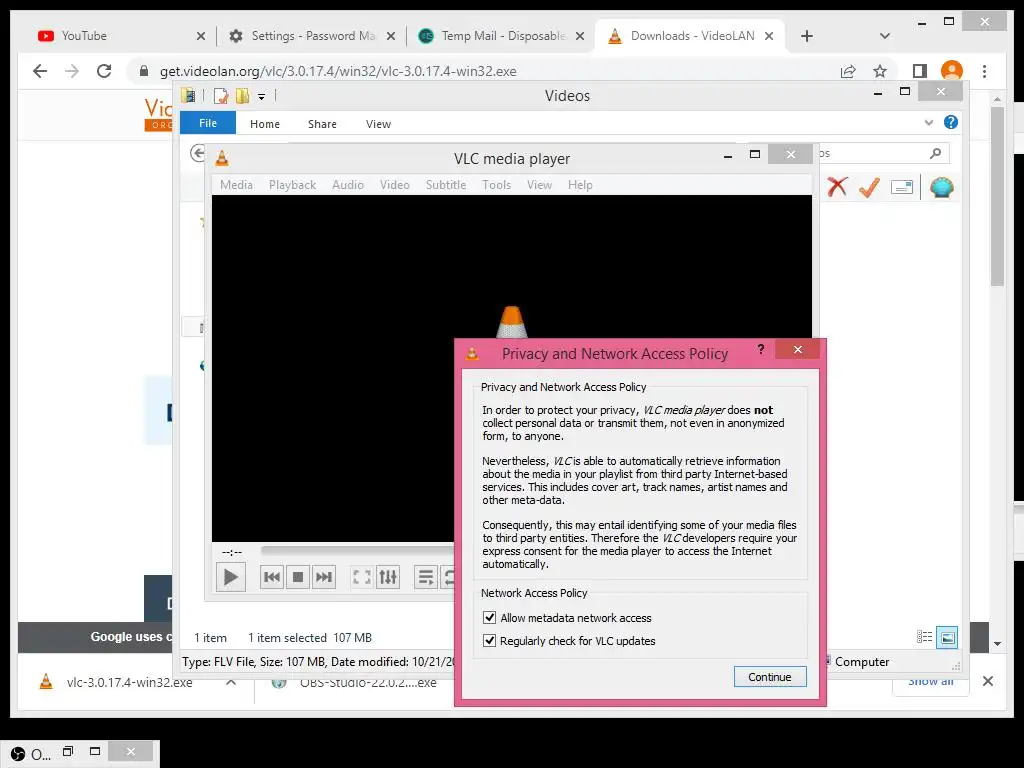Click the browser page vertical scrollbar
This screenshot has width=1024, height=768.
pos(997,196)
